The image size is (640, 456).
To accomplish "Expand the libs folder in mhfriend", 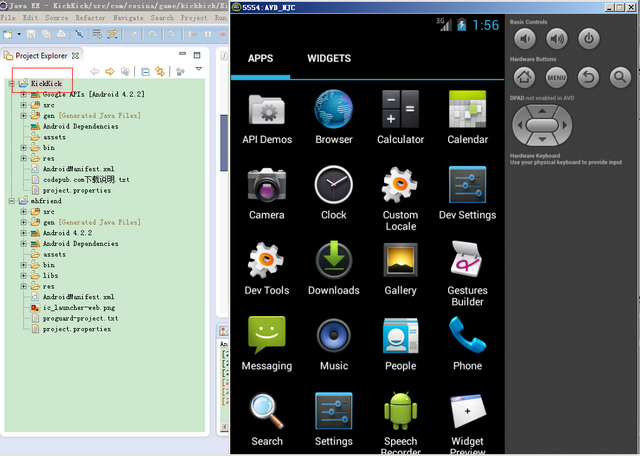I will click(23, 276).
